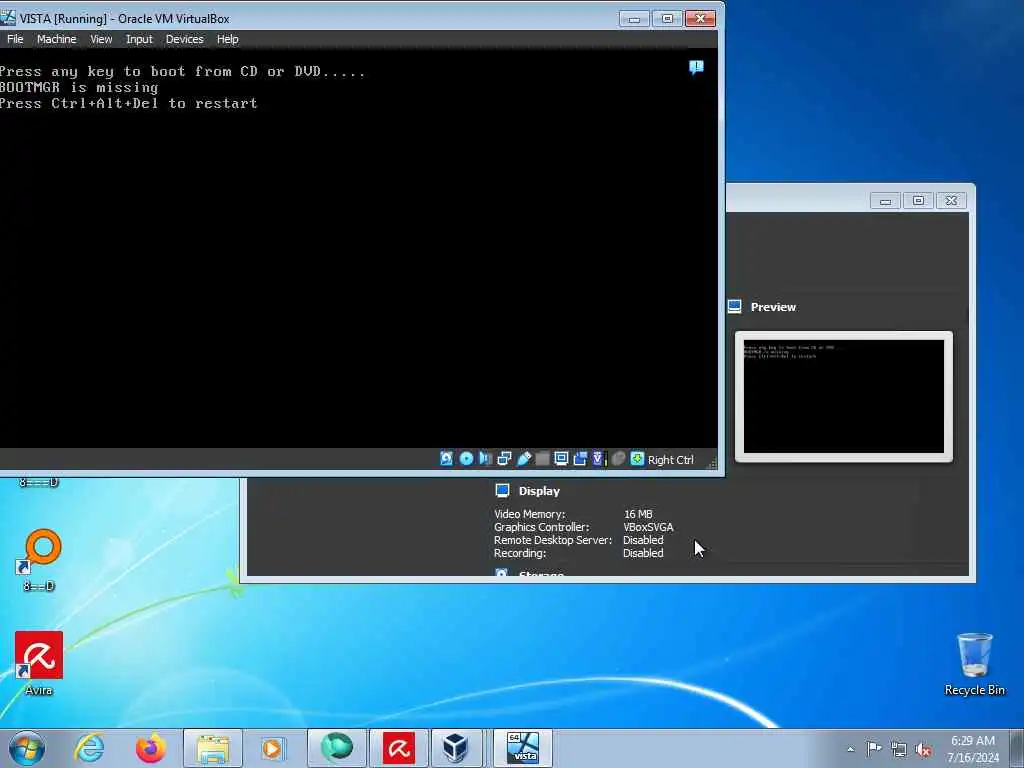The image size is (1024, 768).
Task: Click the VM window resize grip corner
Action: (712, 463)
